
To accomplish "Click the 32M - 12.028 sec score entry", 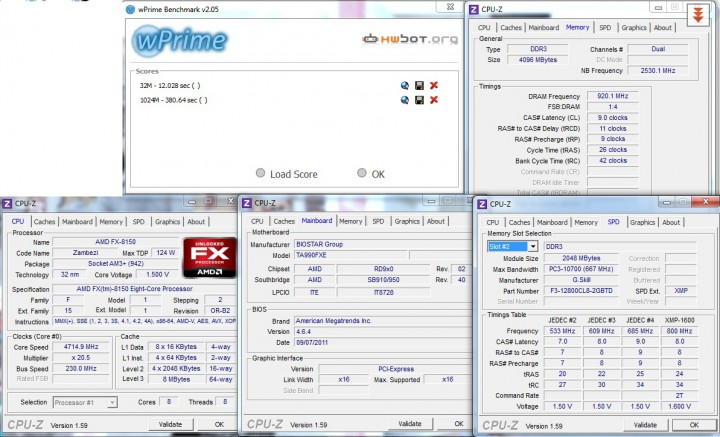I will point(170,85).
